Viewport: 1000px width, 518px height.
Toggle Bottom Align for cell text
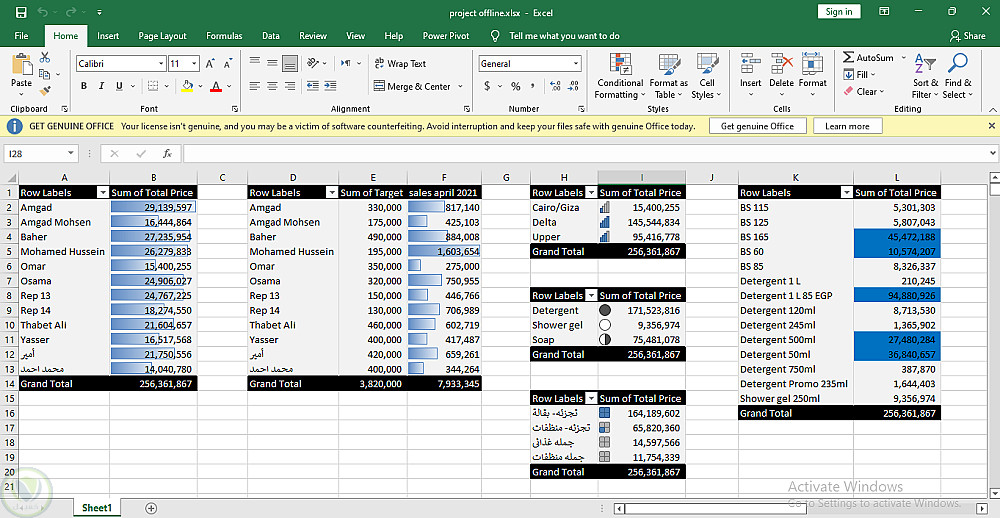[290, 63]
